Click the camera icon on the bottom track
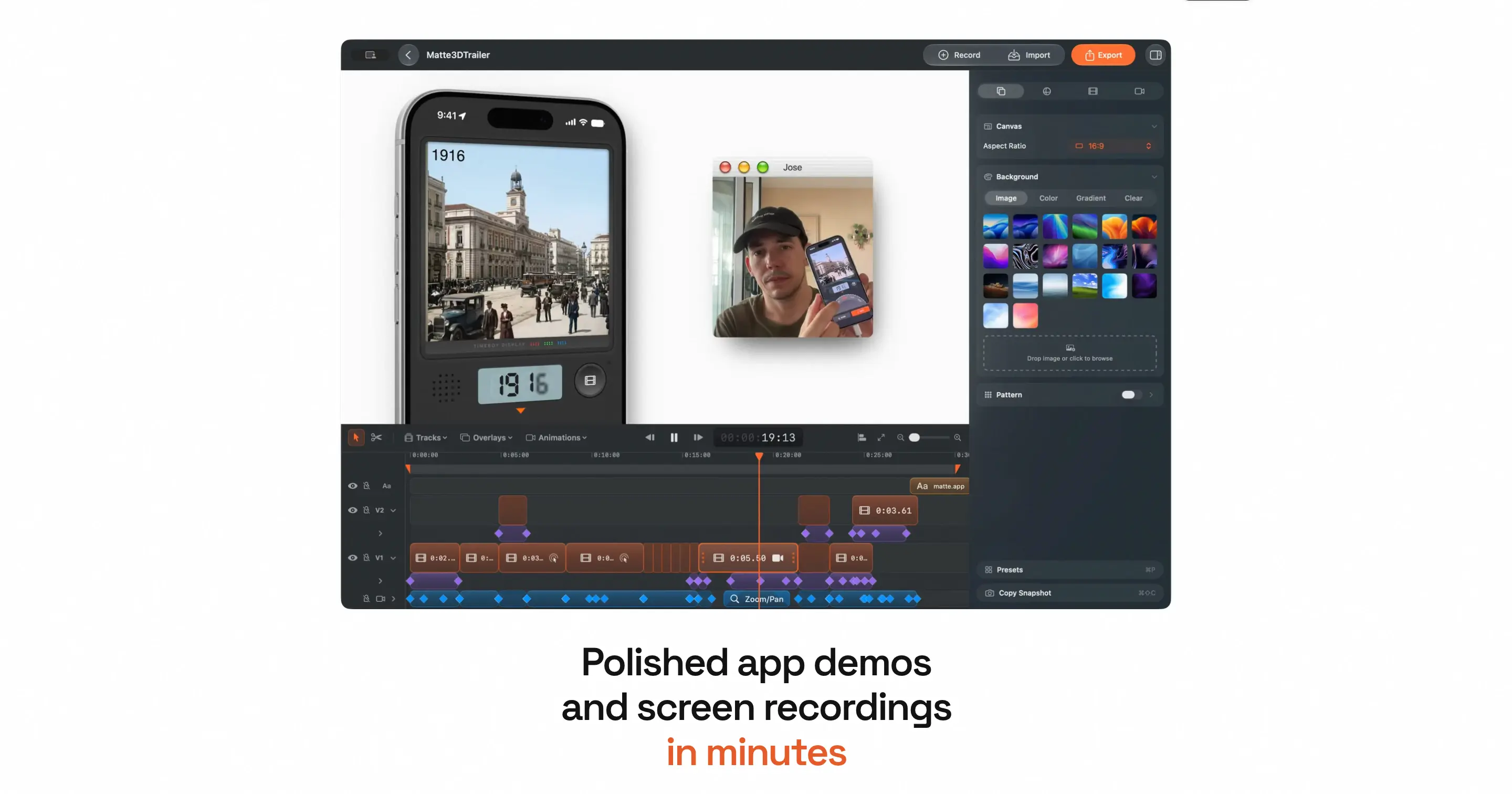1512x794 pixels. point(380,599)
